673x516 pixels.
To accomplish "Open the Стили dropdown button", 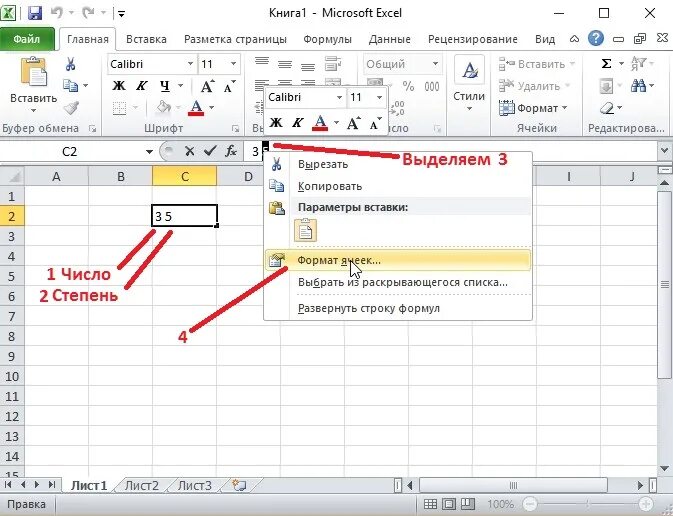I will (x=469, y=84).
